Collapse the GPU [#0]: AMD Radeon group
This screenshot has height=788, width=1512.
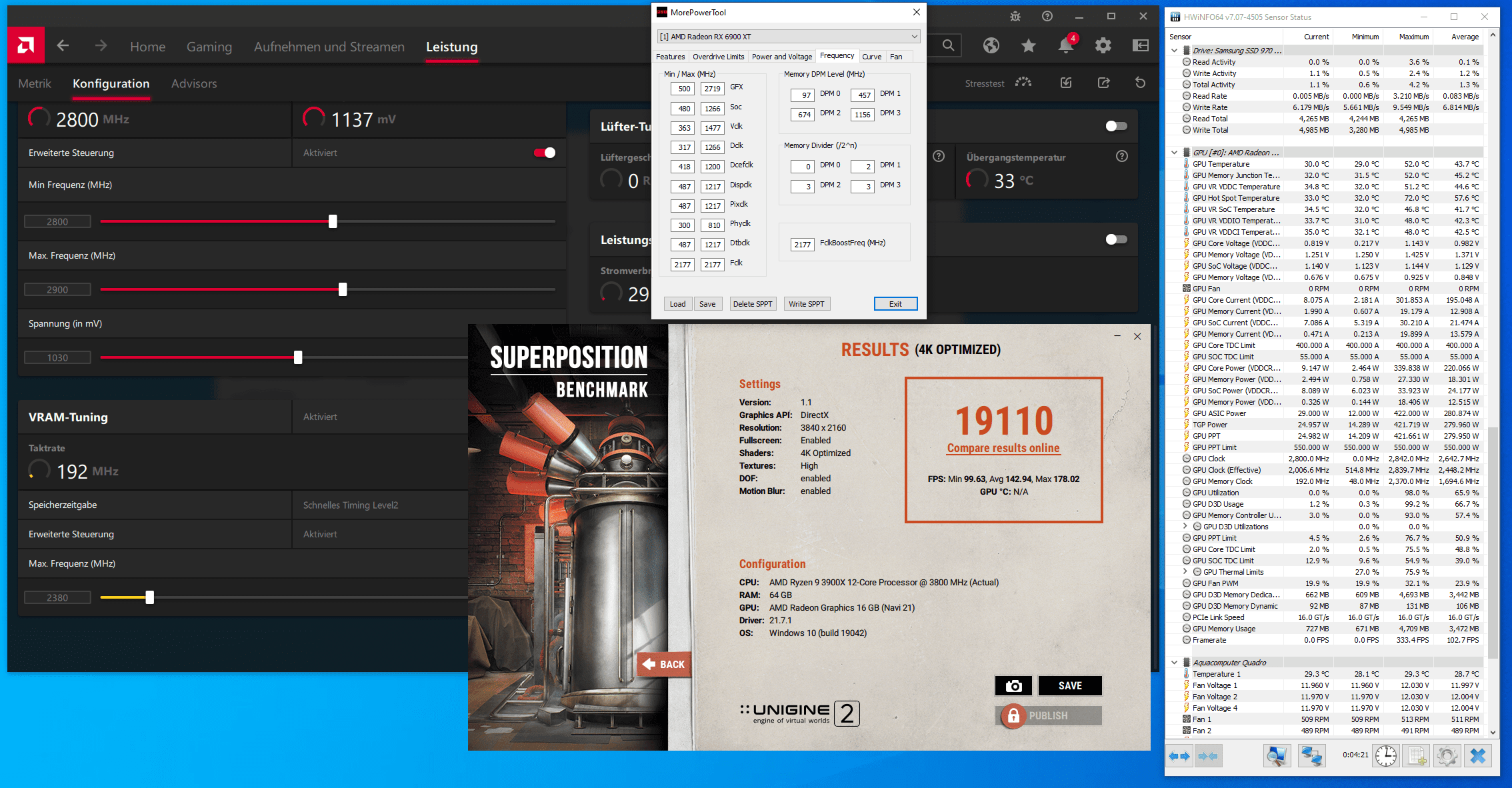tap(1174, 153)
